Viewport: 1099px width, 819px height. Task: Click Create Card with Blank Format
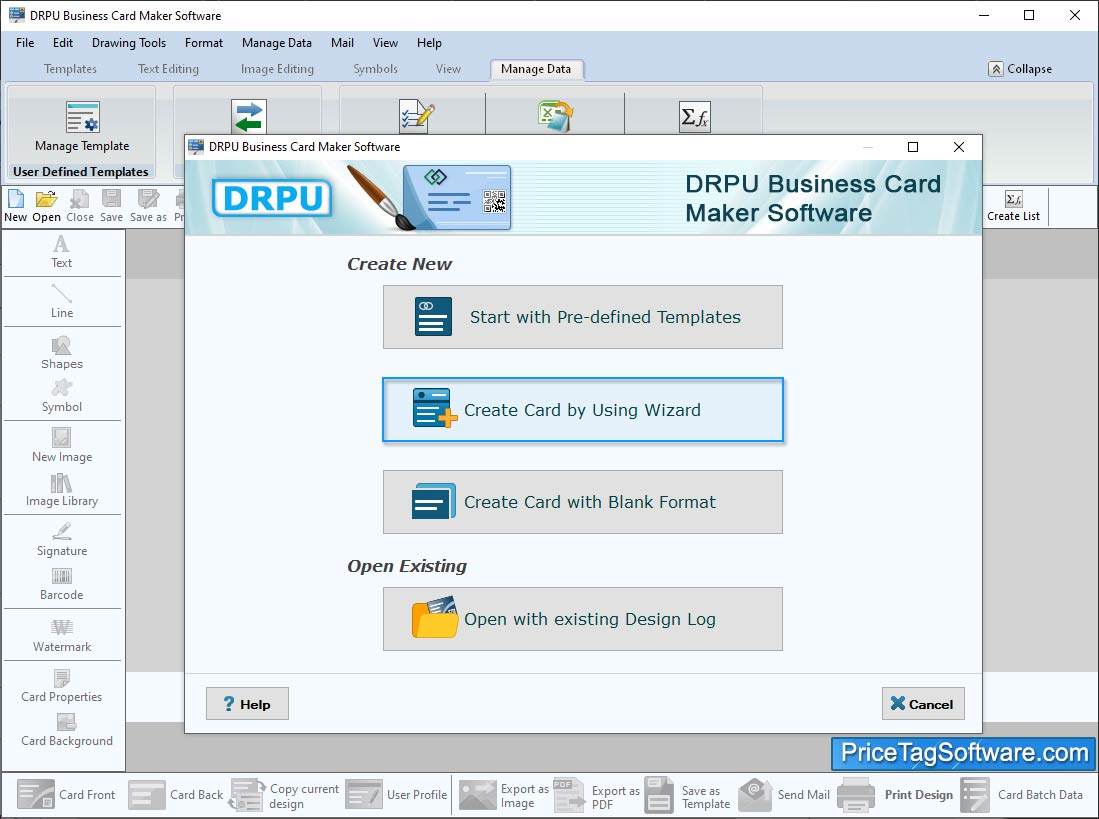point(582,502)
